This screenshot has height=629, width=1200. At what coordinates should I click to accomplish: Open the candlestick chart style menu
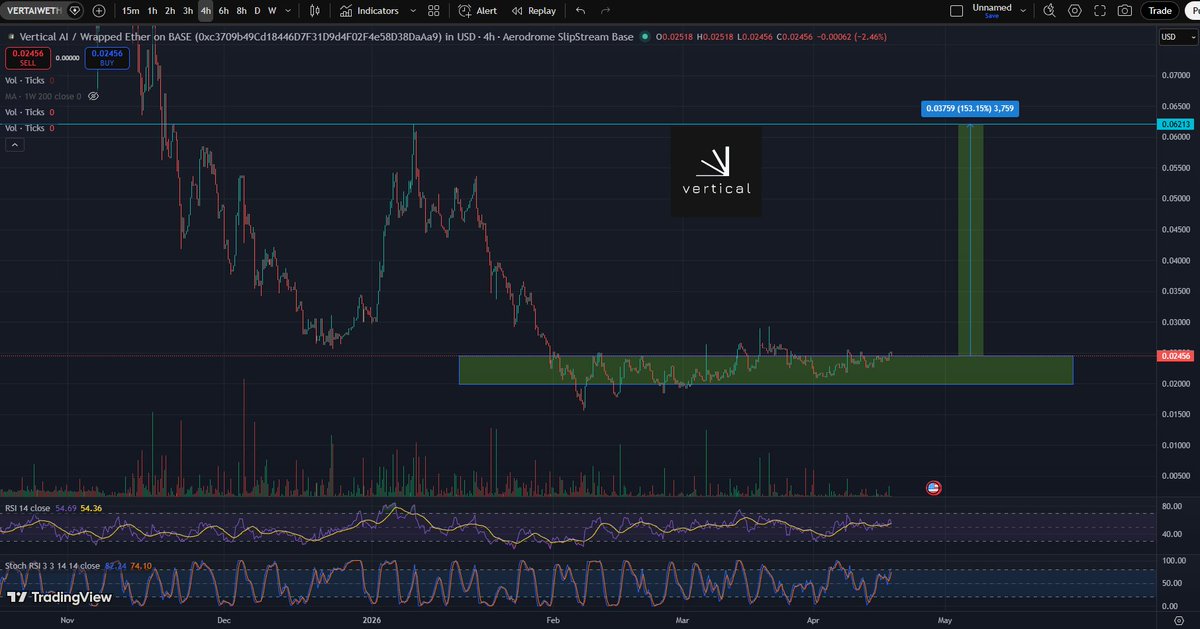click(x=315, y=11)
